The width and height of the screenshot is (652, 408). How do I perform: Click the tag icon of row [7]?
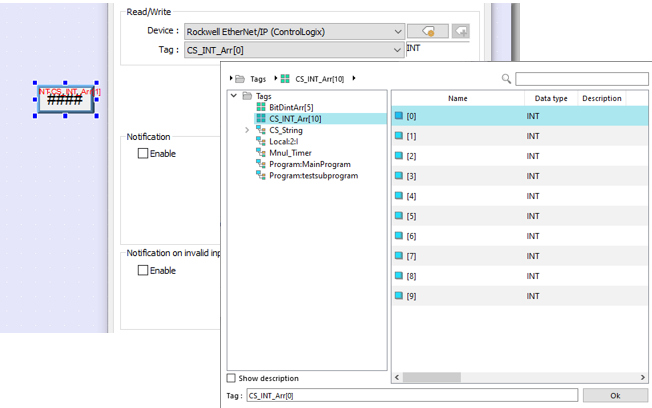coord(399,255)
